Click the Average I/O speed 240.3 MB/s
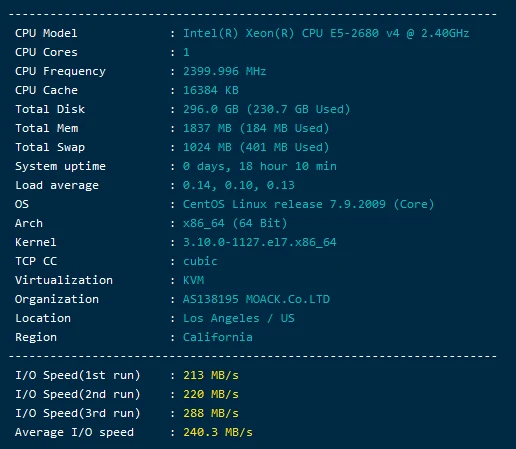Image resolution: width=516 pixels, height=449 pixels. 218,432
